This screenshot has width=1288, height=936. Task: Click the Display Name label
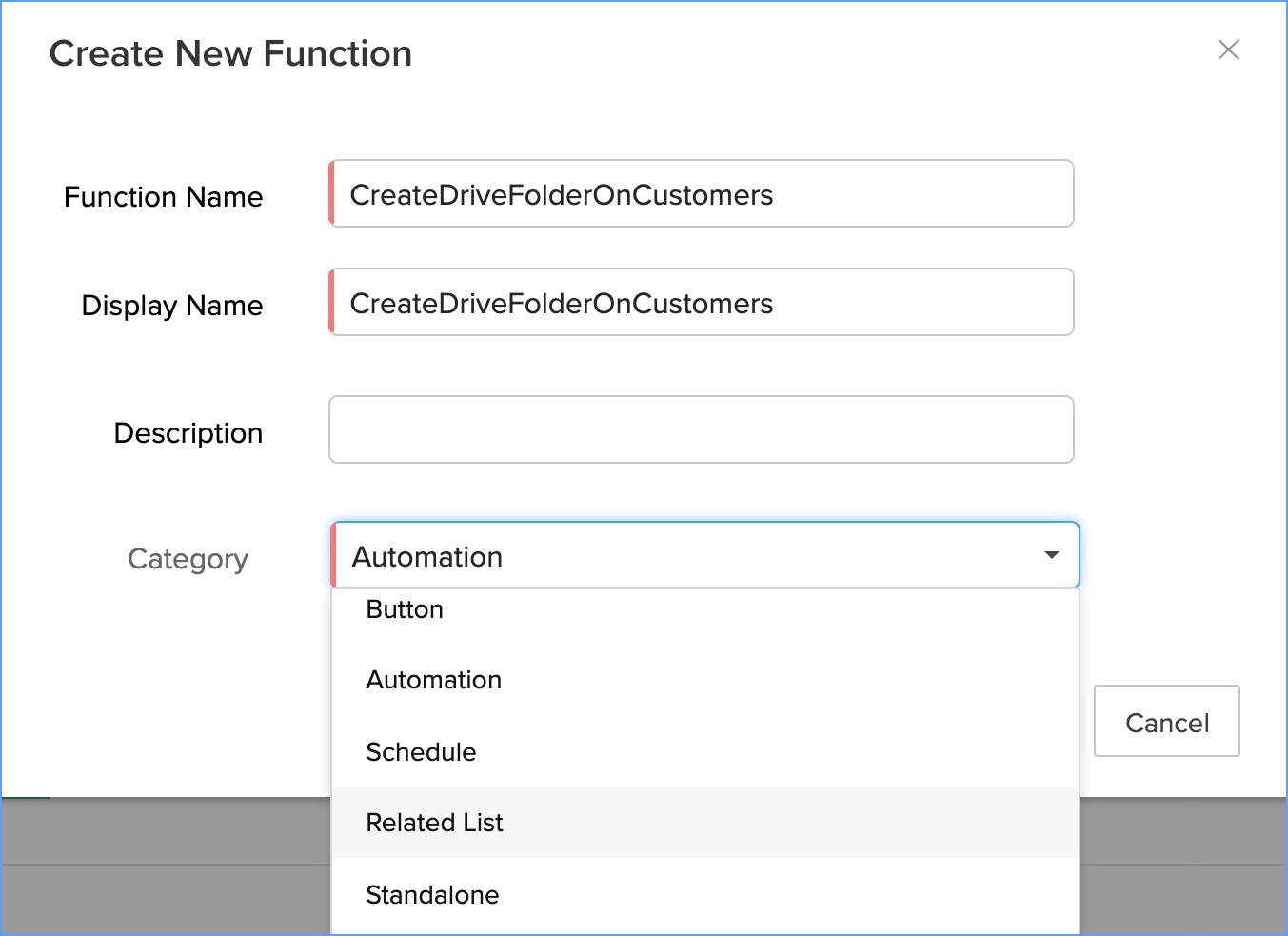point(172,306)
